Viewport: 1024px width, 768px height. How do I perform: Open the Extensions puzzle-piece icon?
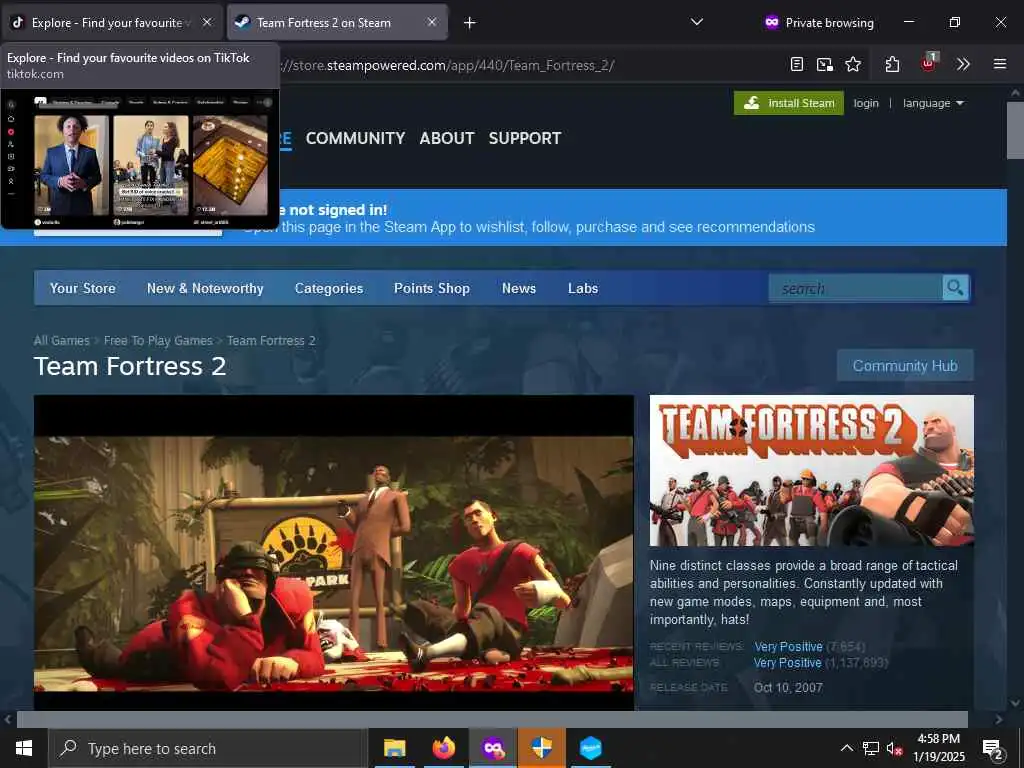pos(892,64)
